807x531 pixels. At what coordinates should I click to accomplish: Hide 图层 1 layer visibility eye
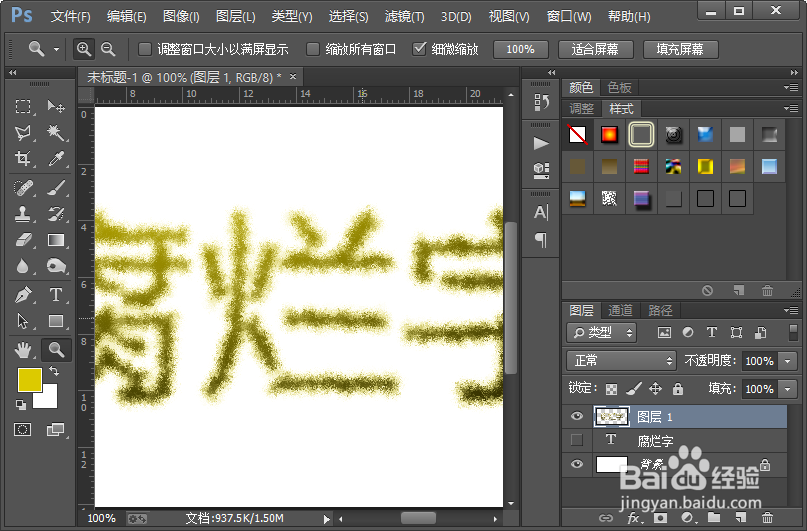click(x=577, y=416)
